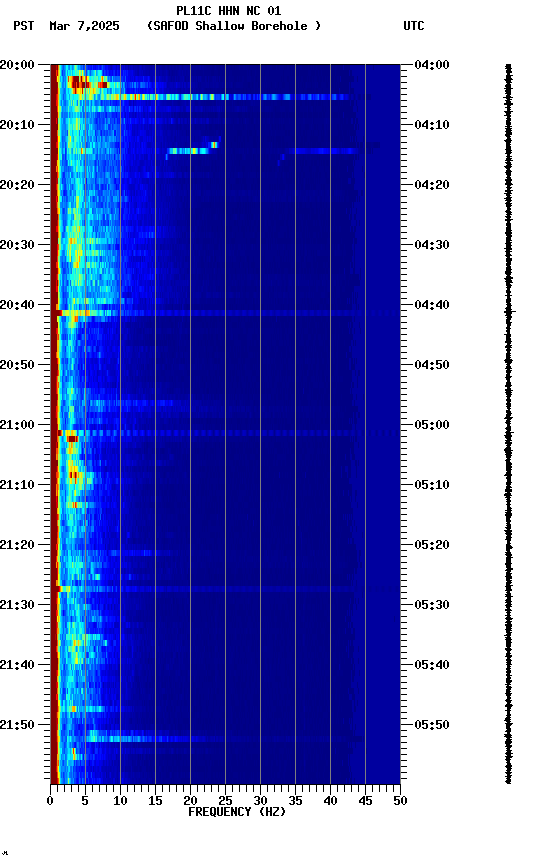The height and width of the screenshot is (864, 552).
Task: Click the bright broadband streak near 20:05
Action: pos(215,97)
